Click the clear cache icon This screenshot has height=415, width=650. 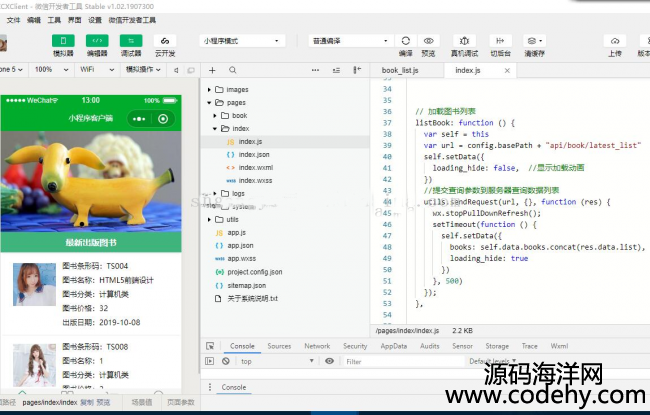pos(534,41)
